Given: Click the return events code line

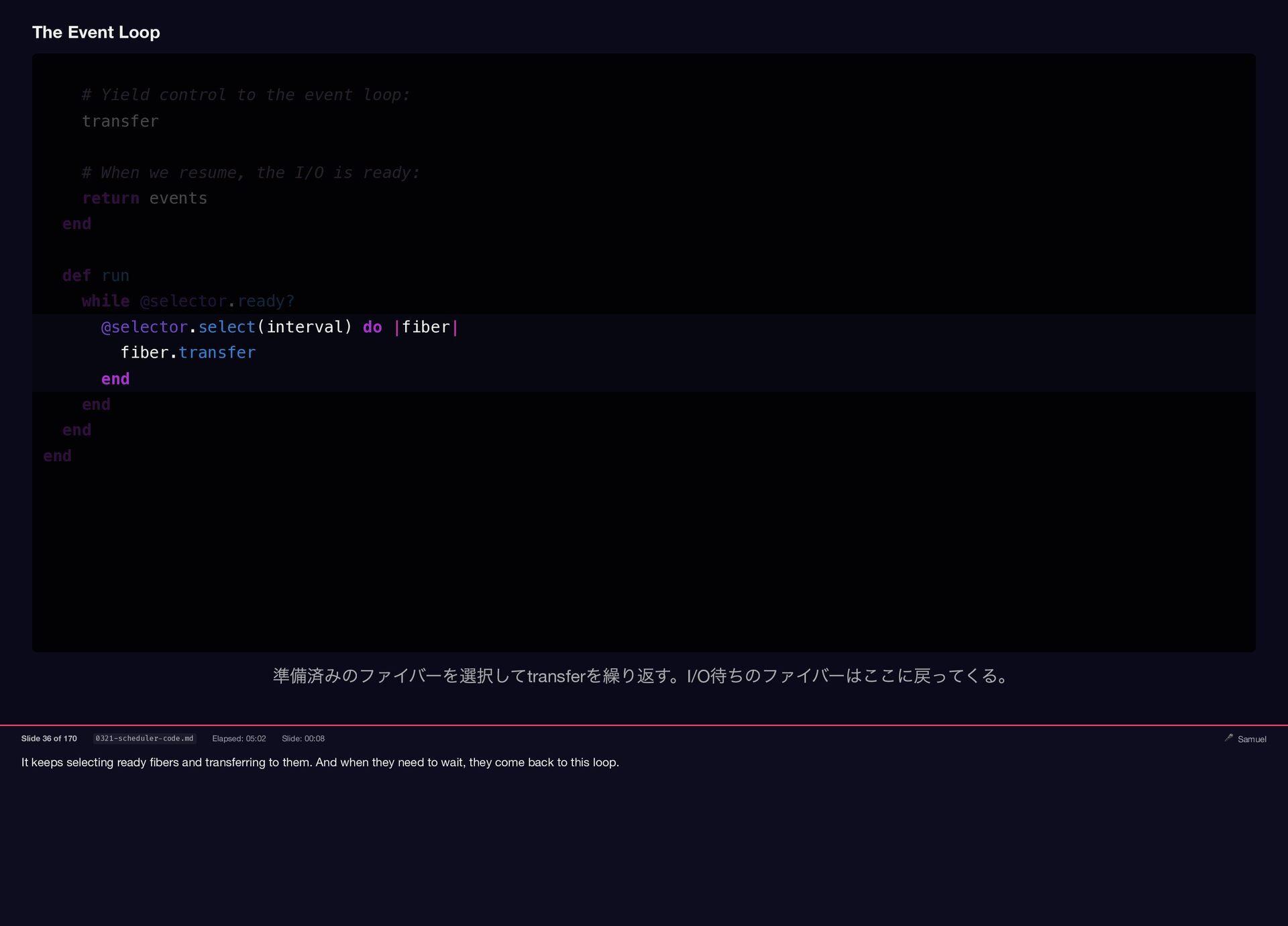Looking at the screenshot, I should pos(144,198).
